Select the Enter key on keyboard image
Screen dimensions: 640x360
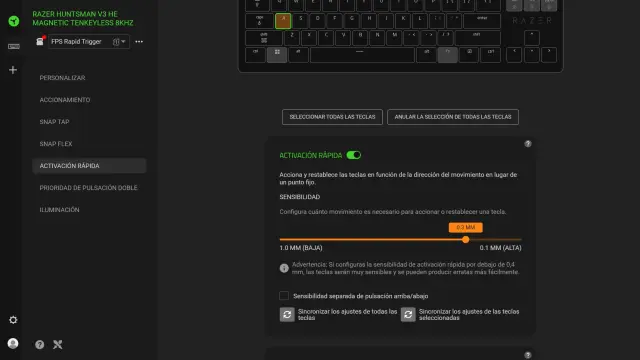point(482,21)
